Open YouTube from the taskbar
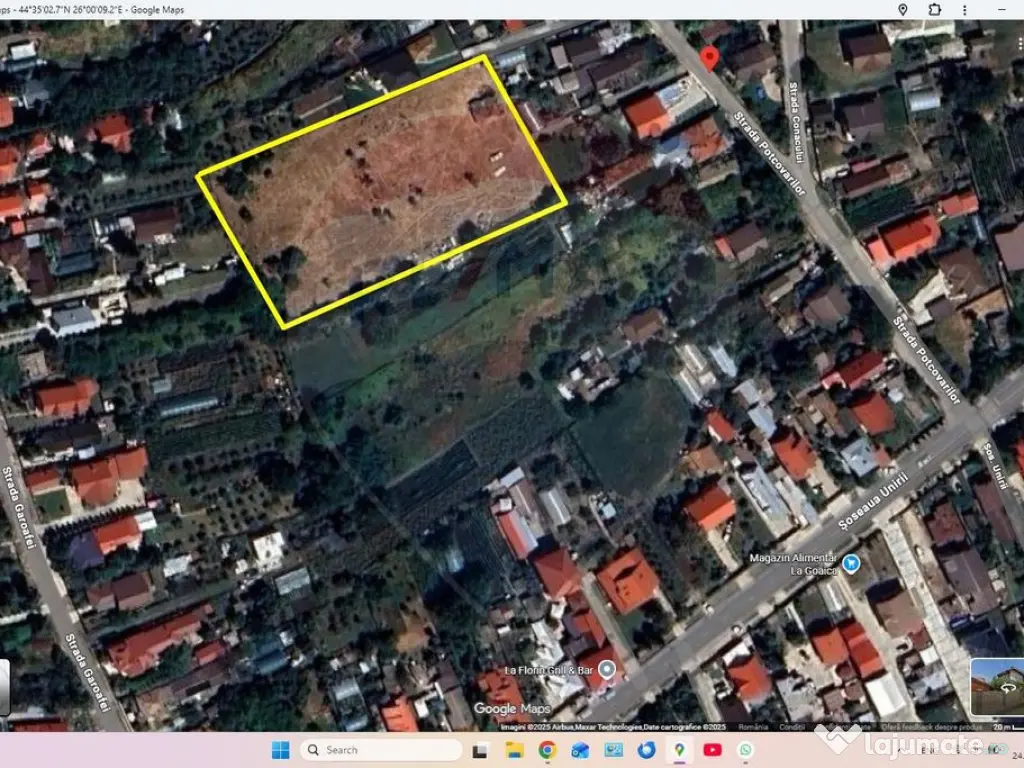The image size is (1024, 768). tap(712, 750)
